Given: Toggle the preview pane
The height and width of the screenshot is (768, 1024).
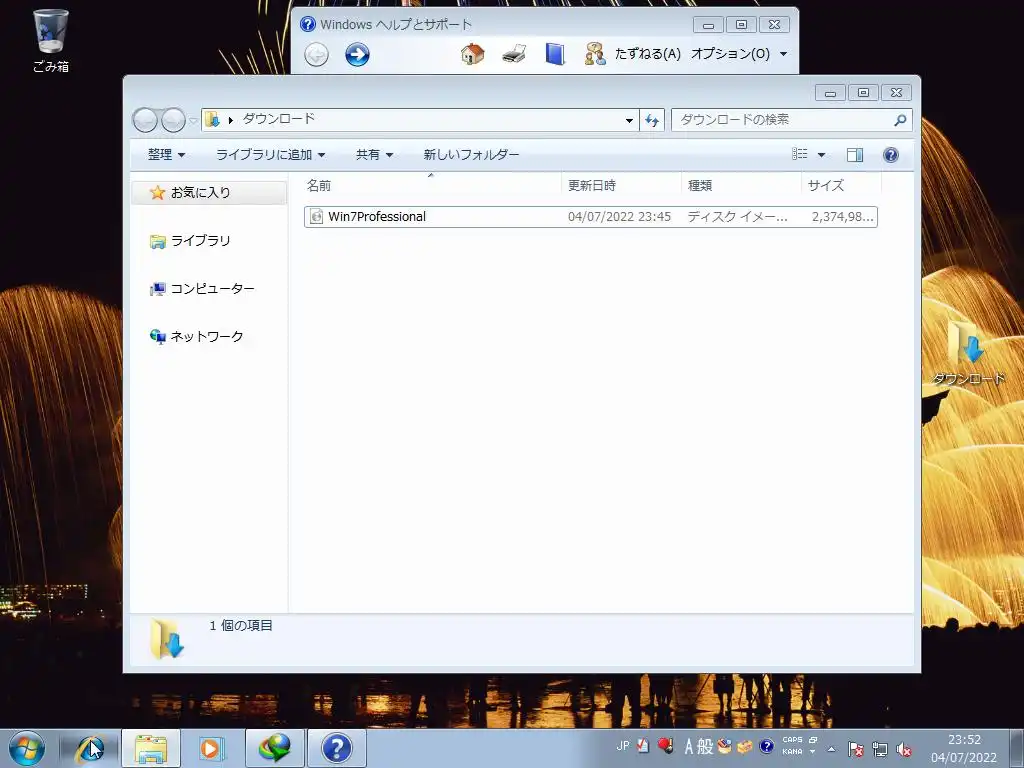Looking at the screenshot, I should click(x=855, y=155).
